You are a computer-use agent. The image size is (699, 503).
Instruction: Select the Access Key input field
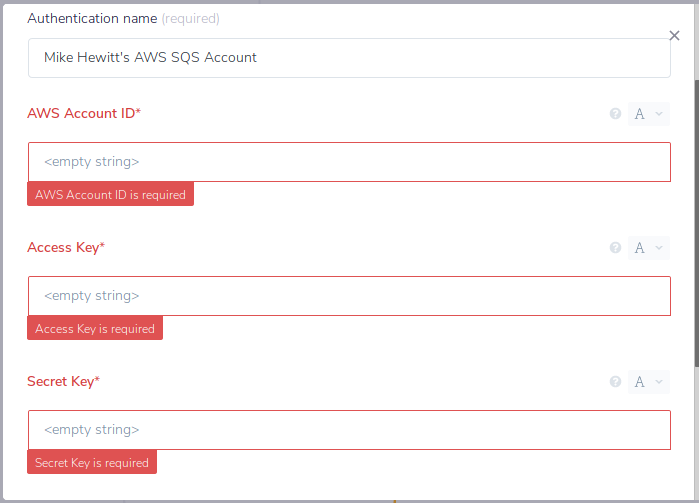[349, 296]
